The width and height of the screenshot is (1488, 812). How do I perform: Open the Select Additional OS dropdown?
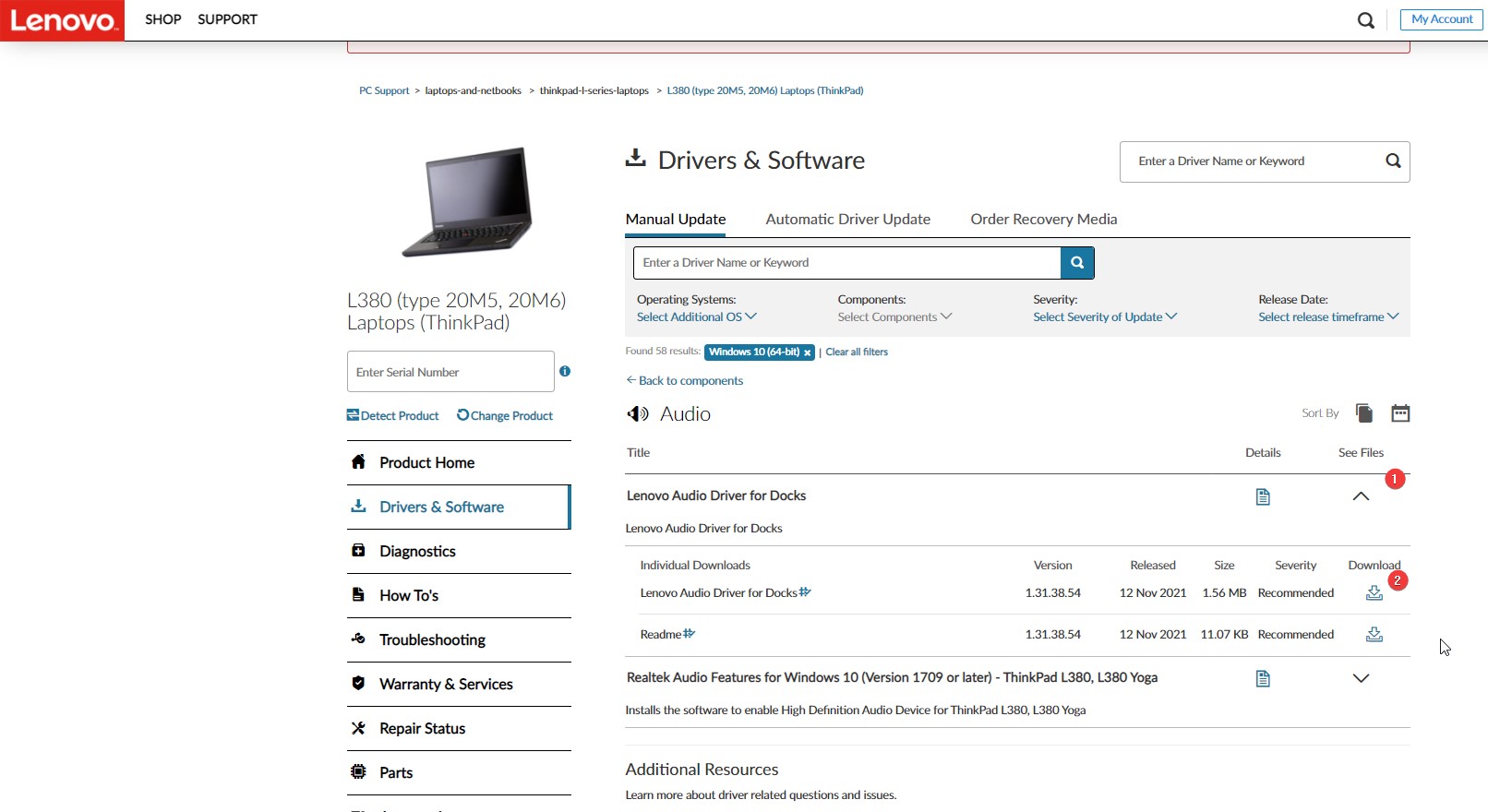pyautogui.click(x=697, y=316)
